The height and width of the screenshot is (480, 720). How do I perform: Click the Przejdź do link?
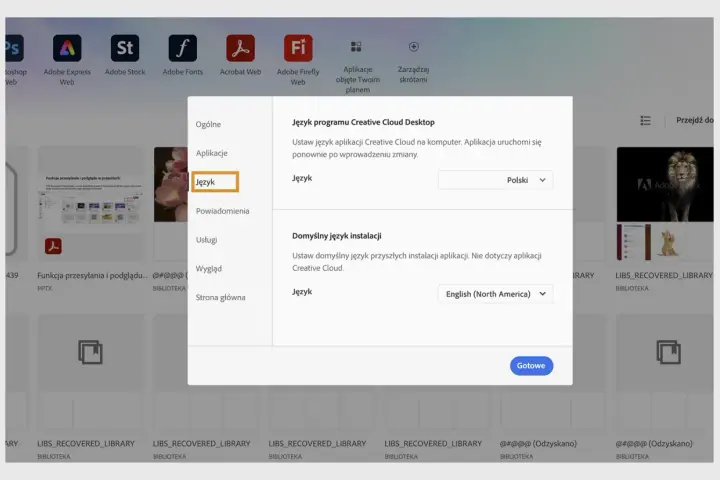tap(694, 120)
